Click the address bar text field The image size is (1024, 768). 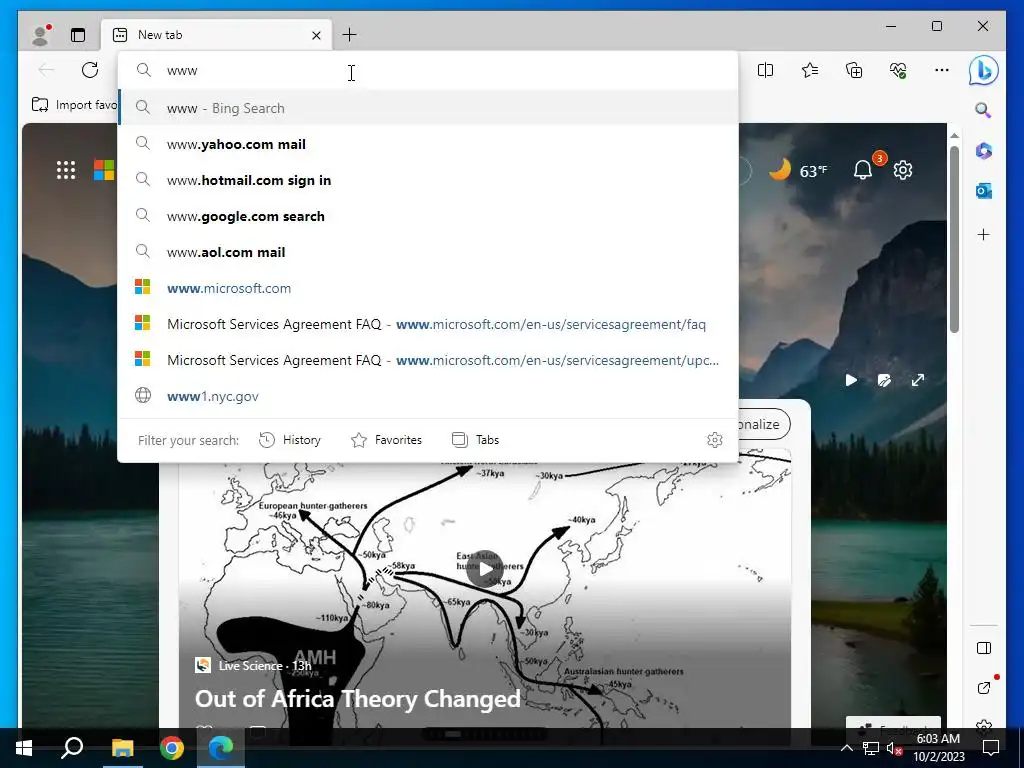pyautogui.click(x=428, y=71)
